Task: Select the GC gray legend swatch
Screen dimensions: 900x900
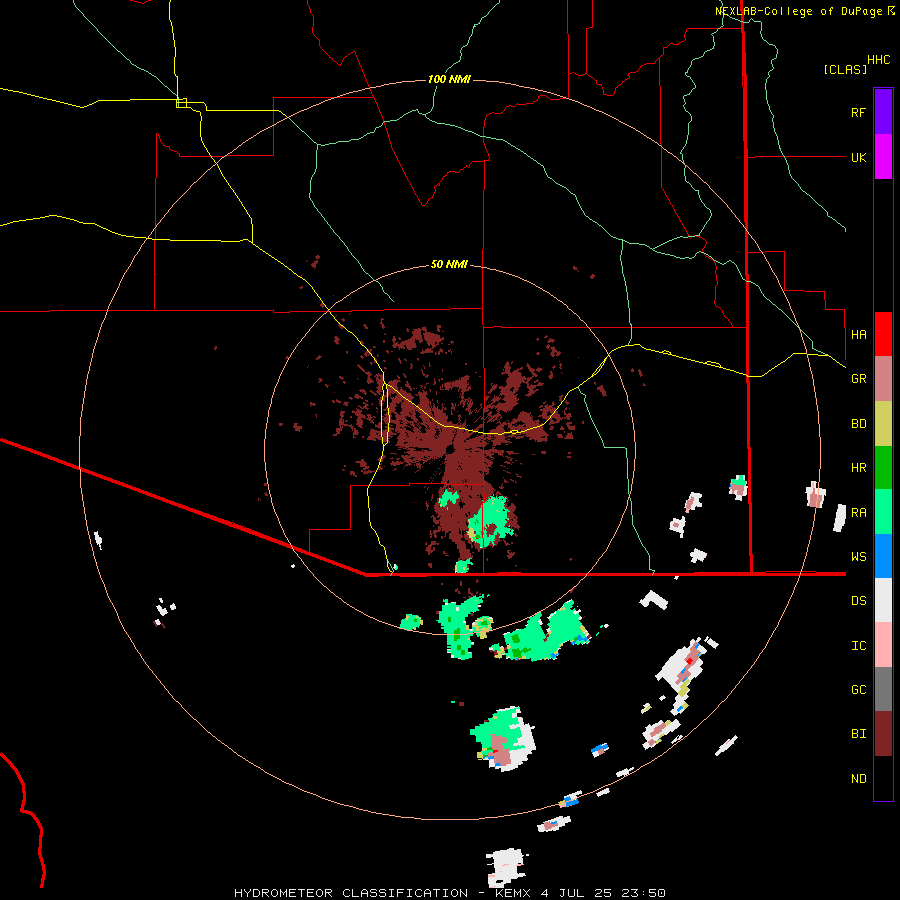Action: (883, 689)
